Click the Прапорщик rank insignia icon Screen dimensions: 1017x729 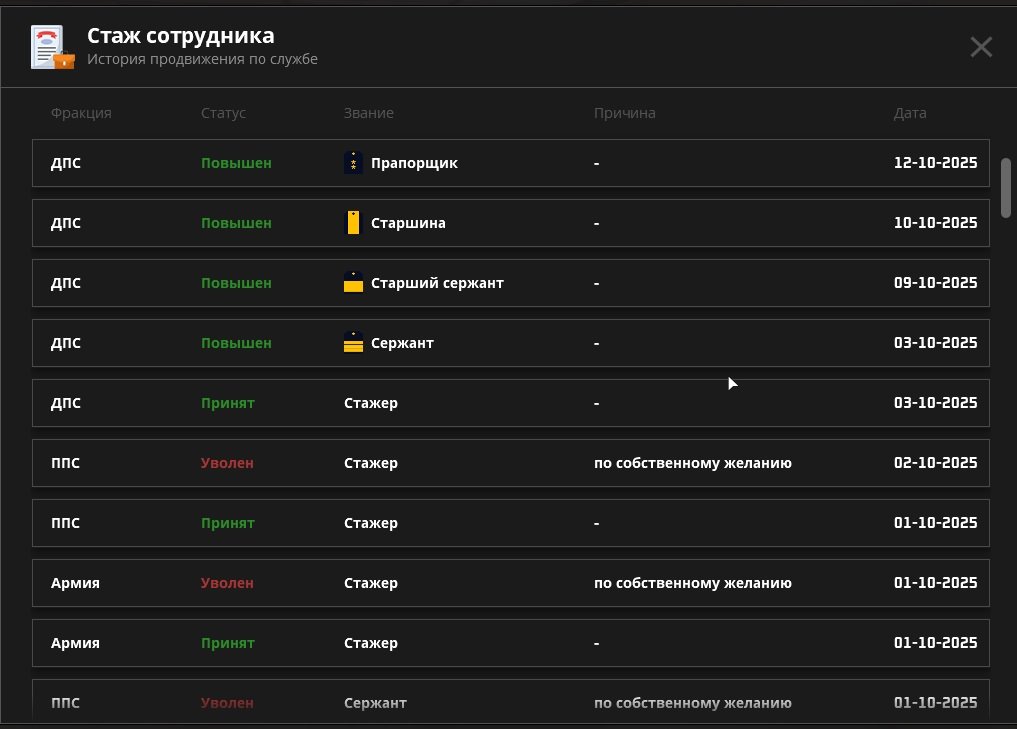point(353,163)
